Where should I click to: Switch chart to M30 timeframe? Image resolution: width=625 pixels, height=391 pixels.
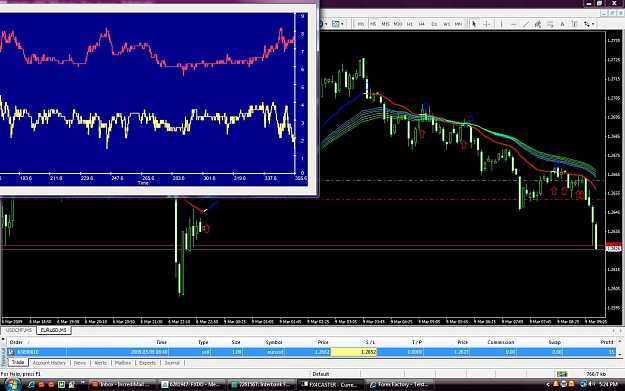[x=398, y=24]
